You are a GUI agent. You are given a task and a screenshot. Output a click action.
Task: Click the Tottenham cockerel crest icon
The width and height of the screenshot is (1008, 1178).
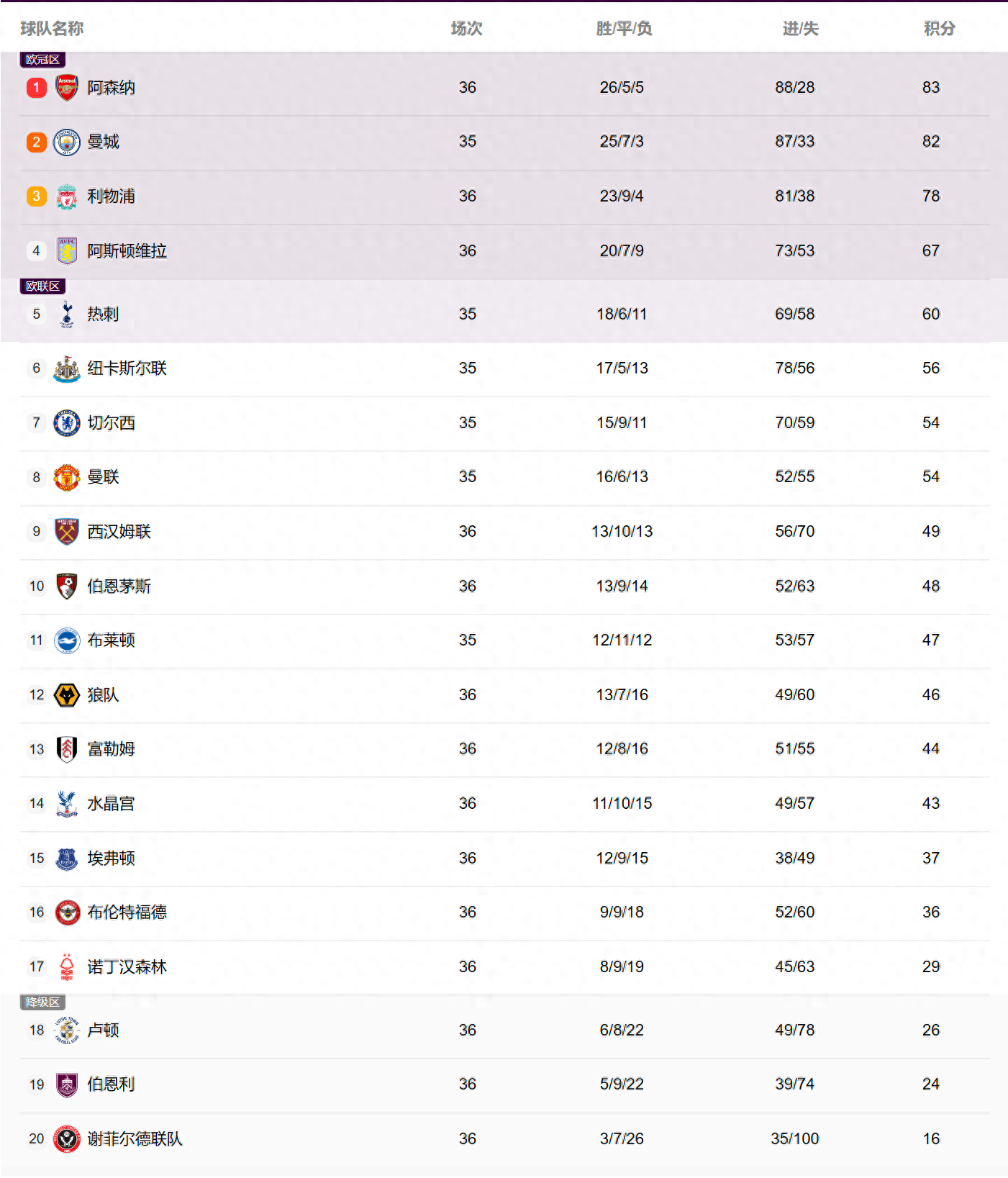67,314
